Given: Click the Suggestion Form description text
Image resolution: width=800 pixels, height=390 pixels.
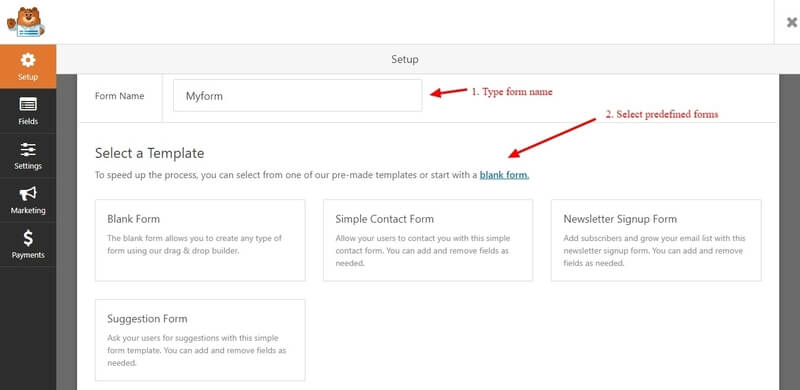Looking at the screenshot, I should pyautogui.click(x=196, y=351).
